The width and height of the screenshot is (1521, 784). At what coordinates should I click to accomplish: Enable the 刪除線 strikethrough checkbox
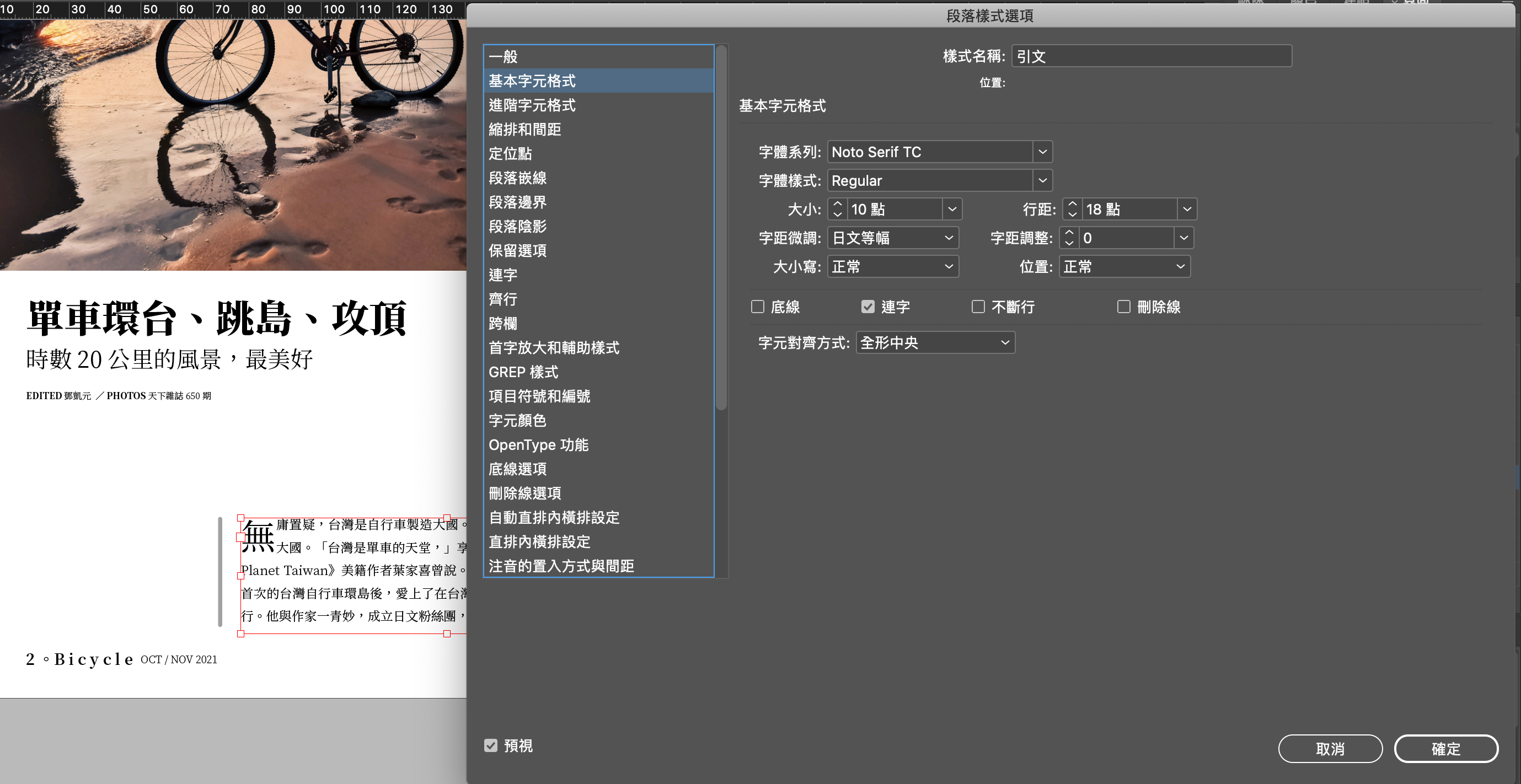pyautogui.click(x=1123, y=307)
